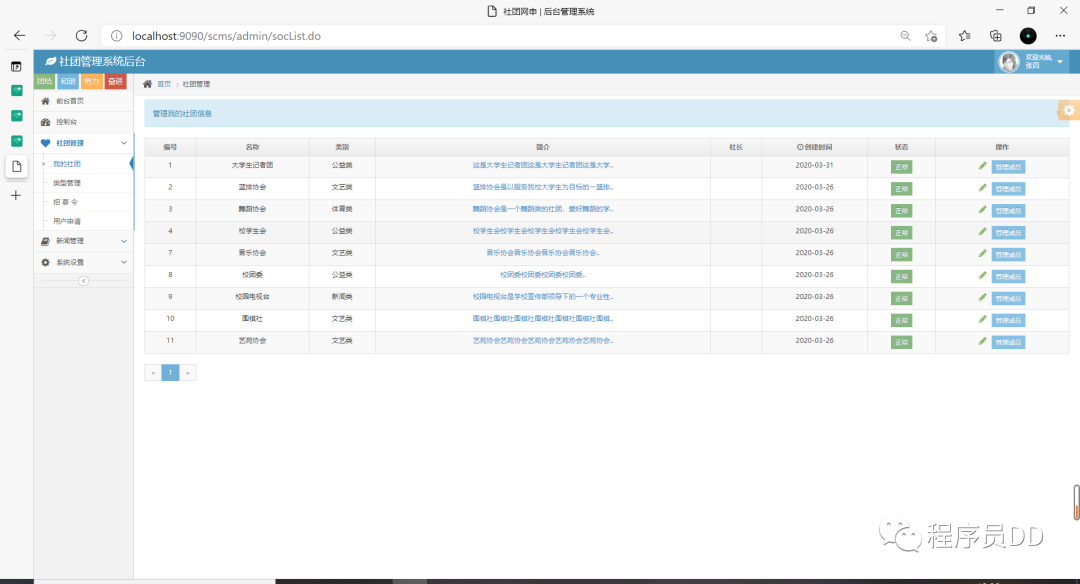Click the site info icon in the address bar
Image resolution: width=1080 pixels, height=584 pixels.
(x=116, y=36)
